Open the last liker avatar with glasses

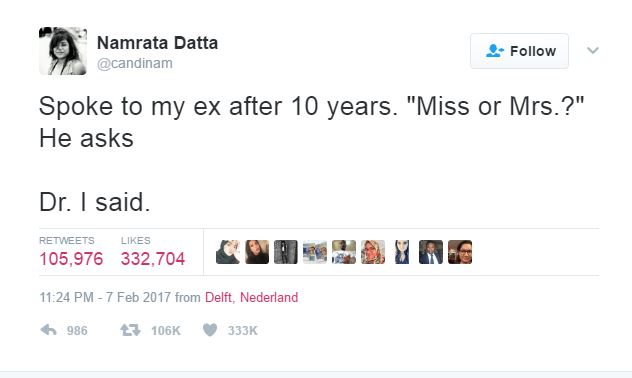[460, 252]
